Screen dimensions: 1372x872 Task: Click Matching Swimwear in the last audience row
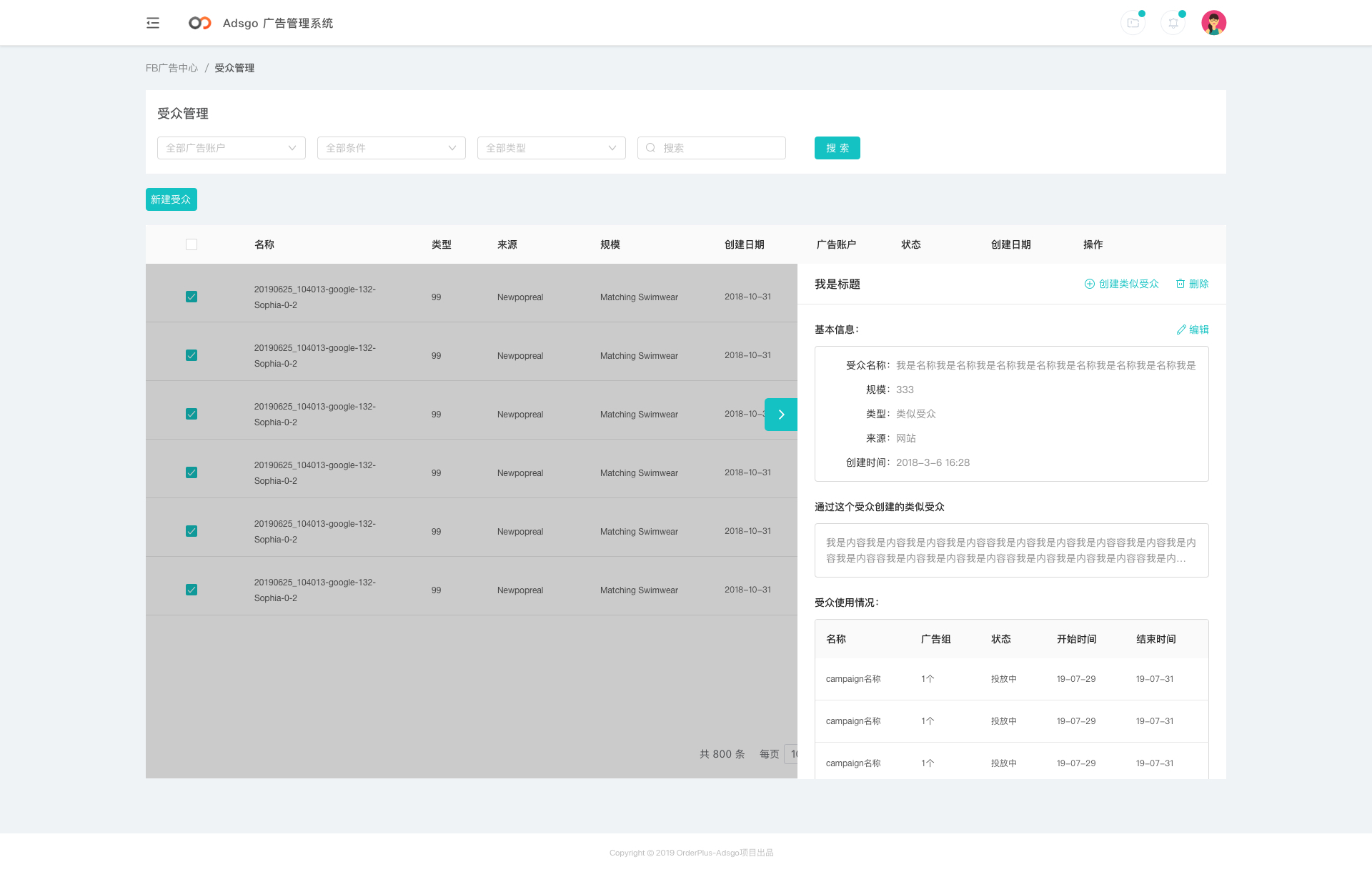point(639,590)
